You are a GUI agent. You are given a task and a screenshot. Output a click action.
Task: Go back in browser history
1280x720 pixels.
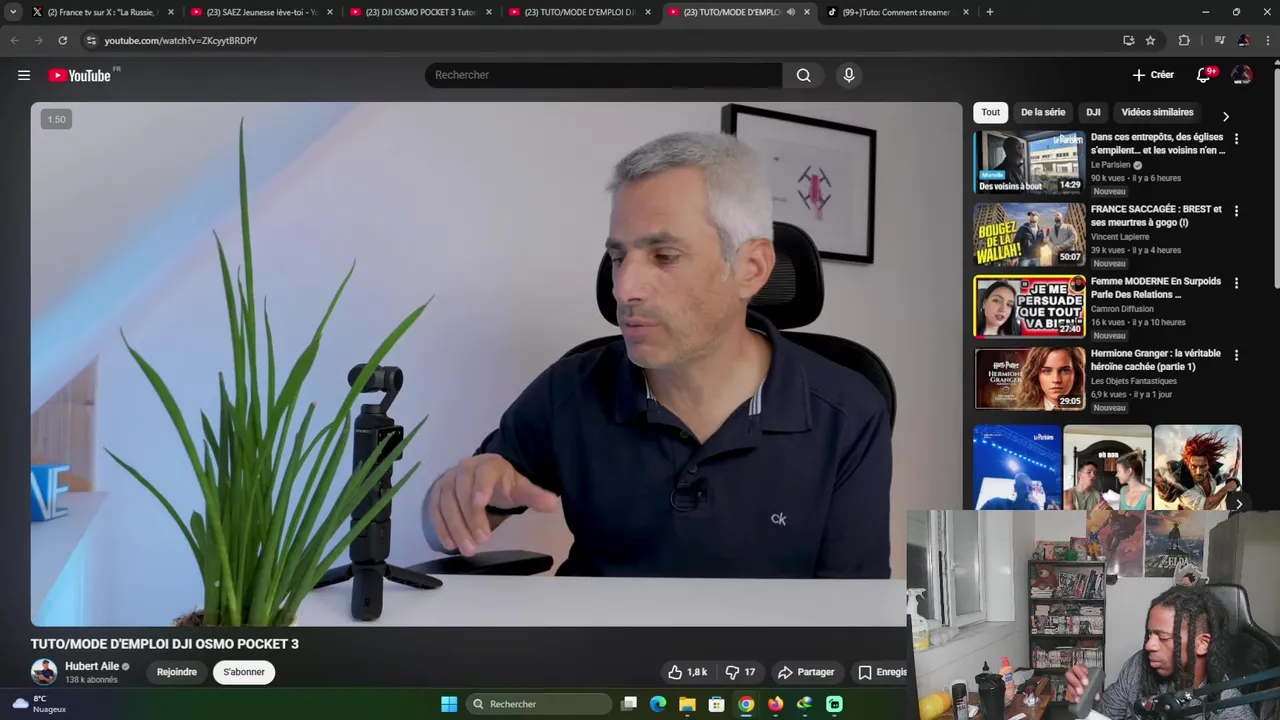pos(14,40)
